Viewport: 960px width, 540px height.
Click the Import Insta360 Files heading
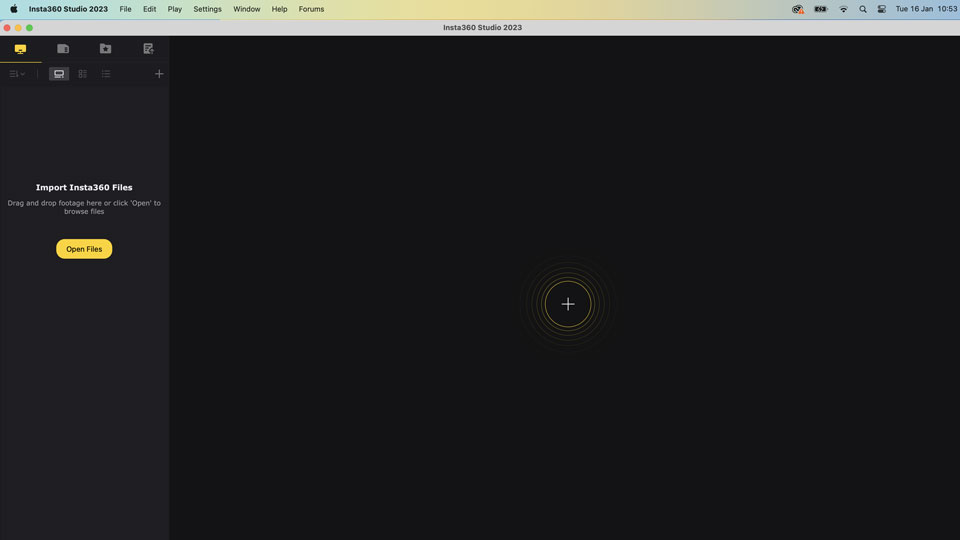coord(84,187)
